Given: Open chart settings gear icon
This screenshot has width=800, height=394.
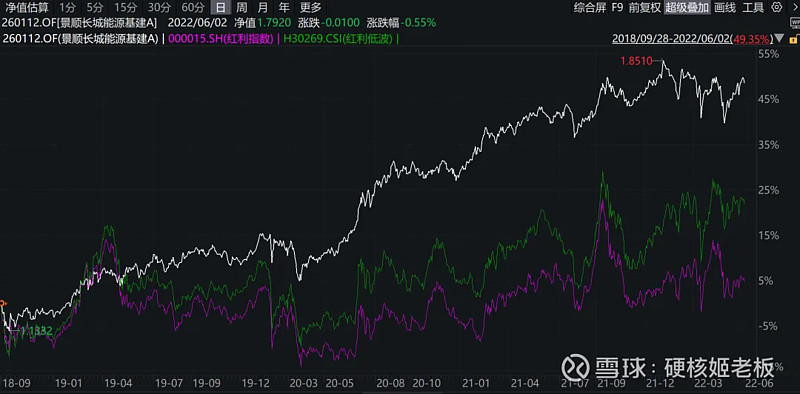Looking at the screenshot, I should 777,7.
